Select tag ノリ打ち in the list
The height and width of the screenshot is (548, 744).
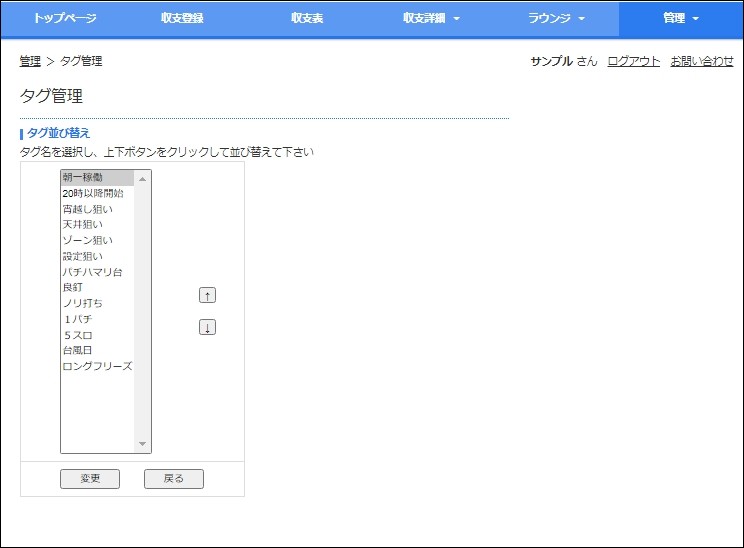97,303
